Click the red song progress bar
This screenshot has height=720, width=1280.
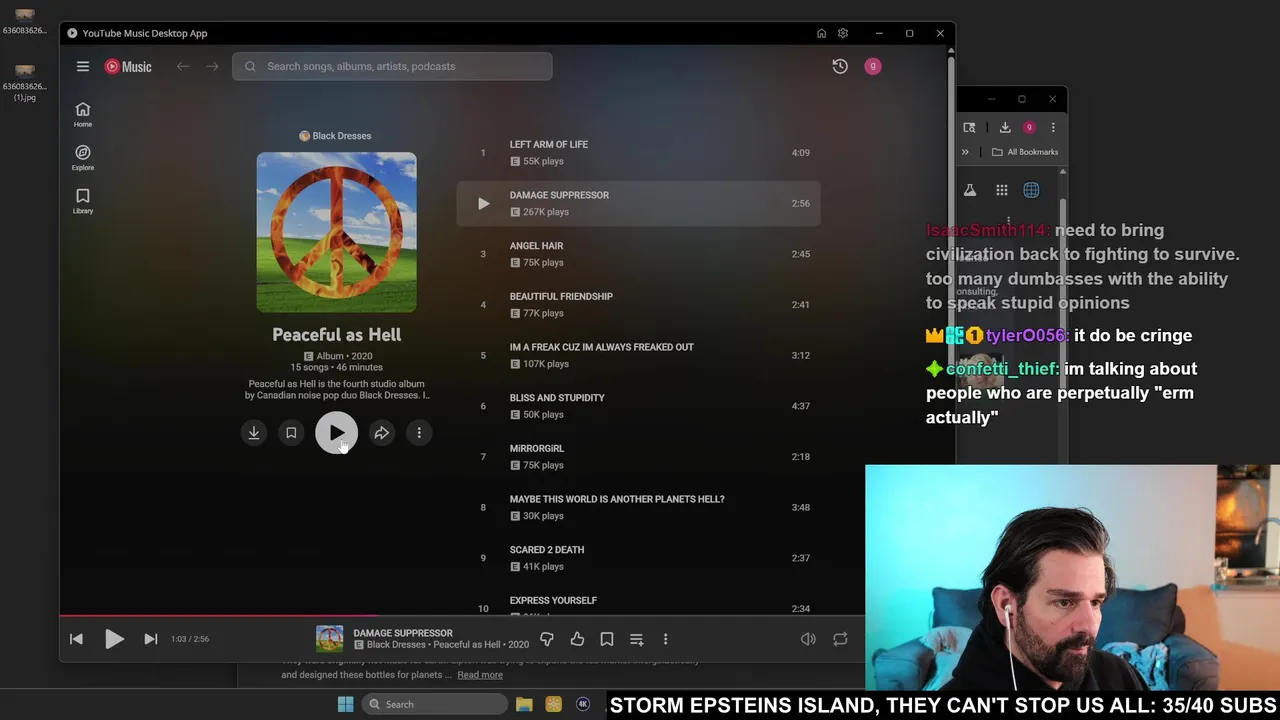pos(218,616)
